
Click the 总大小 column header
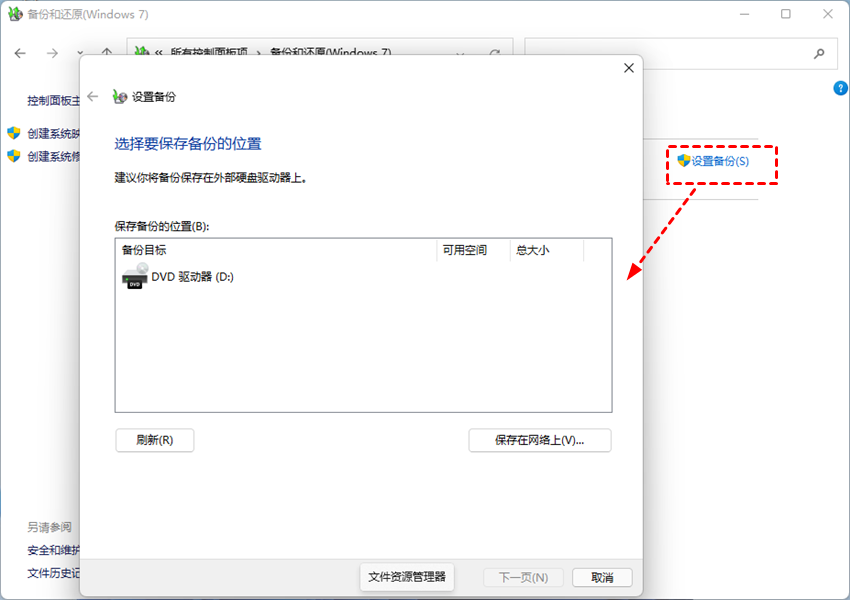(545, 250)
